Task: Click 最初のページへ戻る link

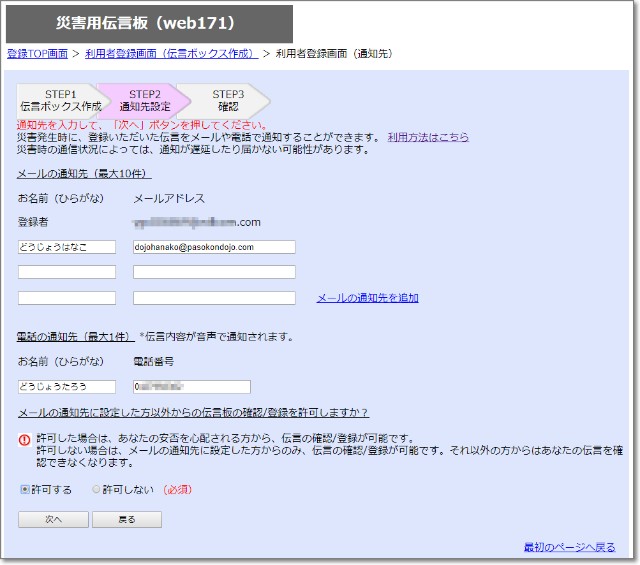Action: tap(569, 547)
